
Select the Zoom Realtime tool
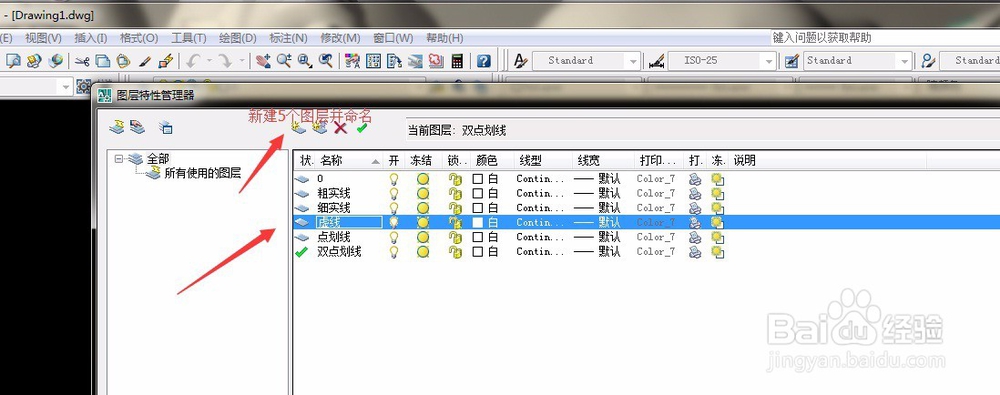click(x=284, y=61)
